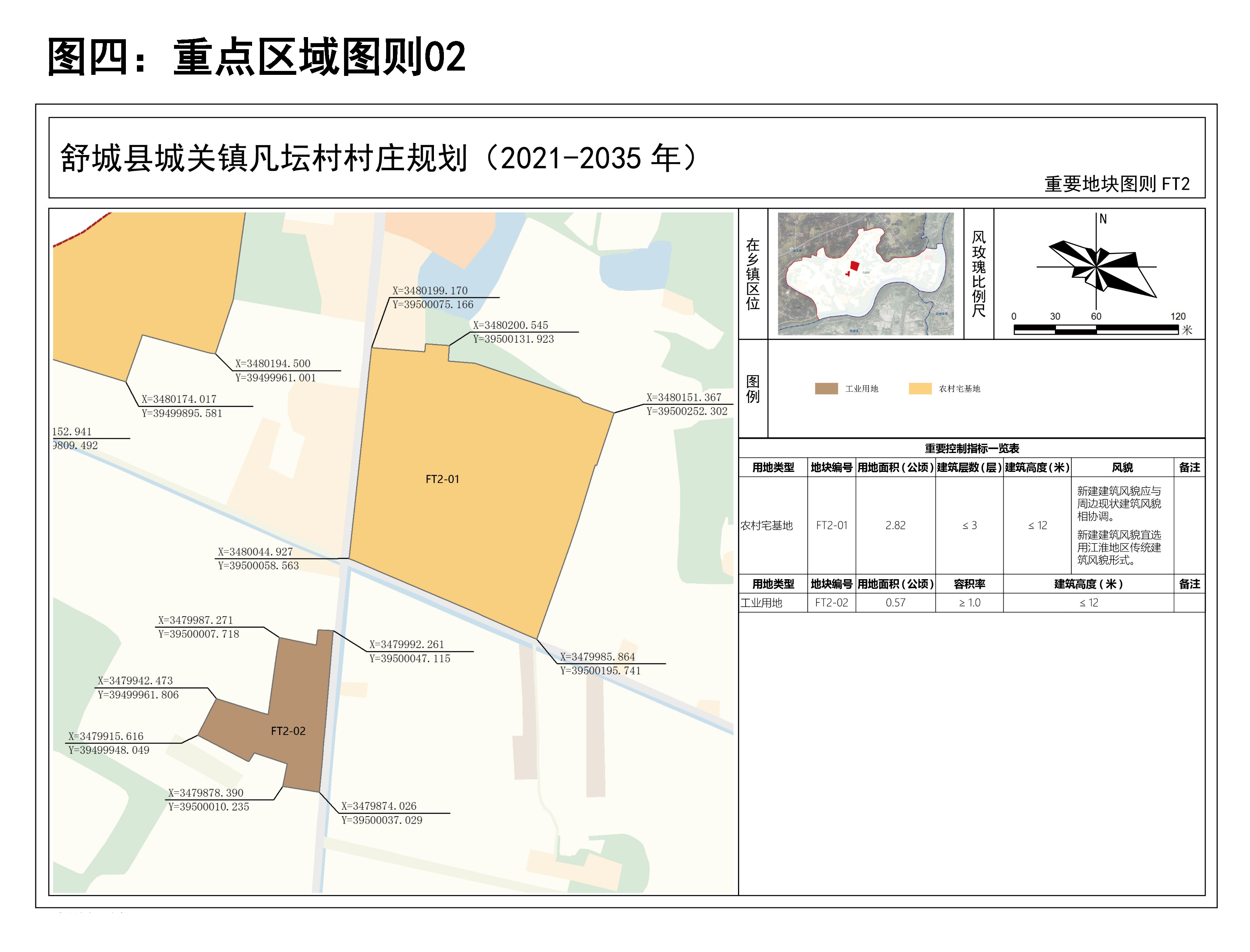This screenshot has width=1250, height=952.
Task: Click the N north indicator letter
Action: tap(1103, 219)
